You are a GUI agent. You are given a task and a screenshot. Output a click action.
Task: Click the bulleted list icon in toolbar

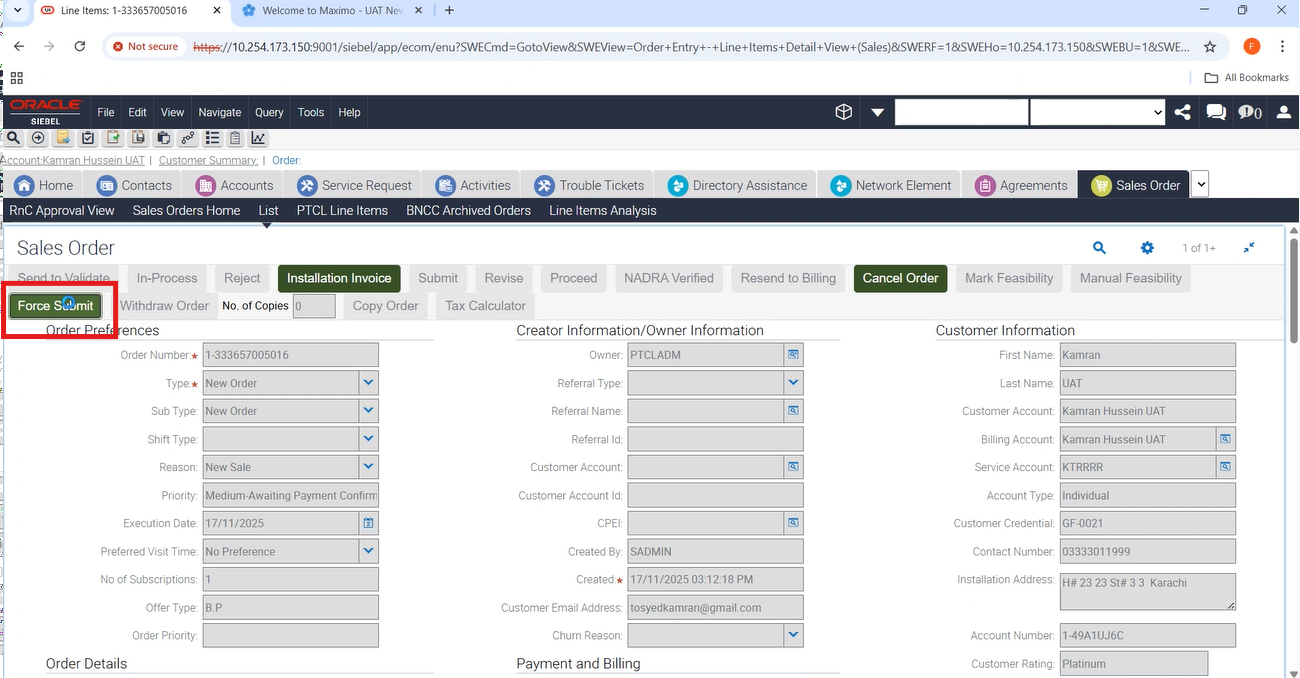(x=211, y=138)
